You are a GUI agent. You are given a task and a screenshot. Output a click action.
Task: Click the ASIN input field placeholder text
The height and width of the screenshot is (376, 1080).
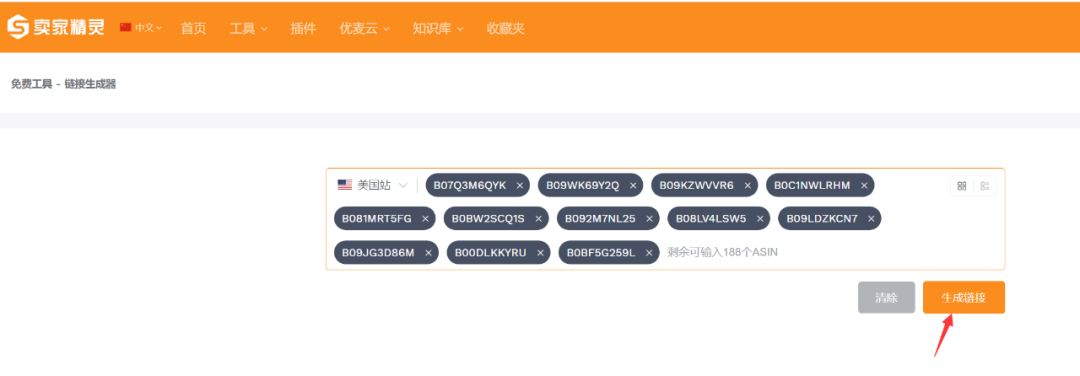click(x=723, y=253)
